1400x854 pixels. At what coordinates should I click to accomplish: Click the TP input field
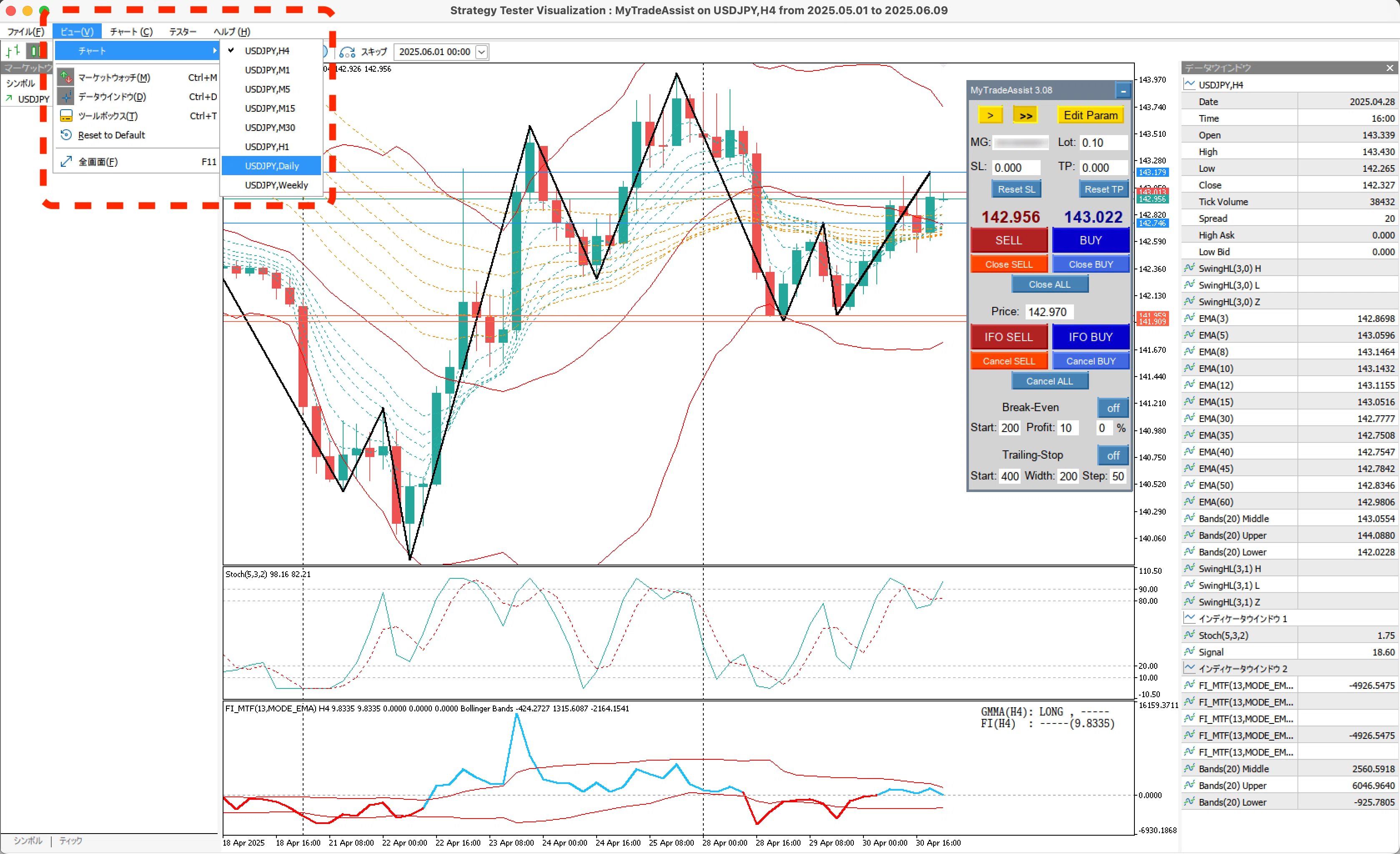(x=1103, y=168)
